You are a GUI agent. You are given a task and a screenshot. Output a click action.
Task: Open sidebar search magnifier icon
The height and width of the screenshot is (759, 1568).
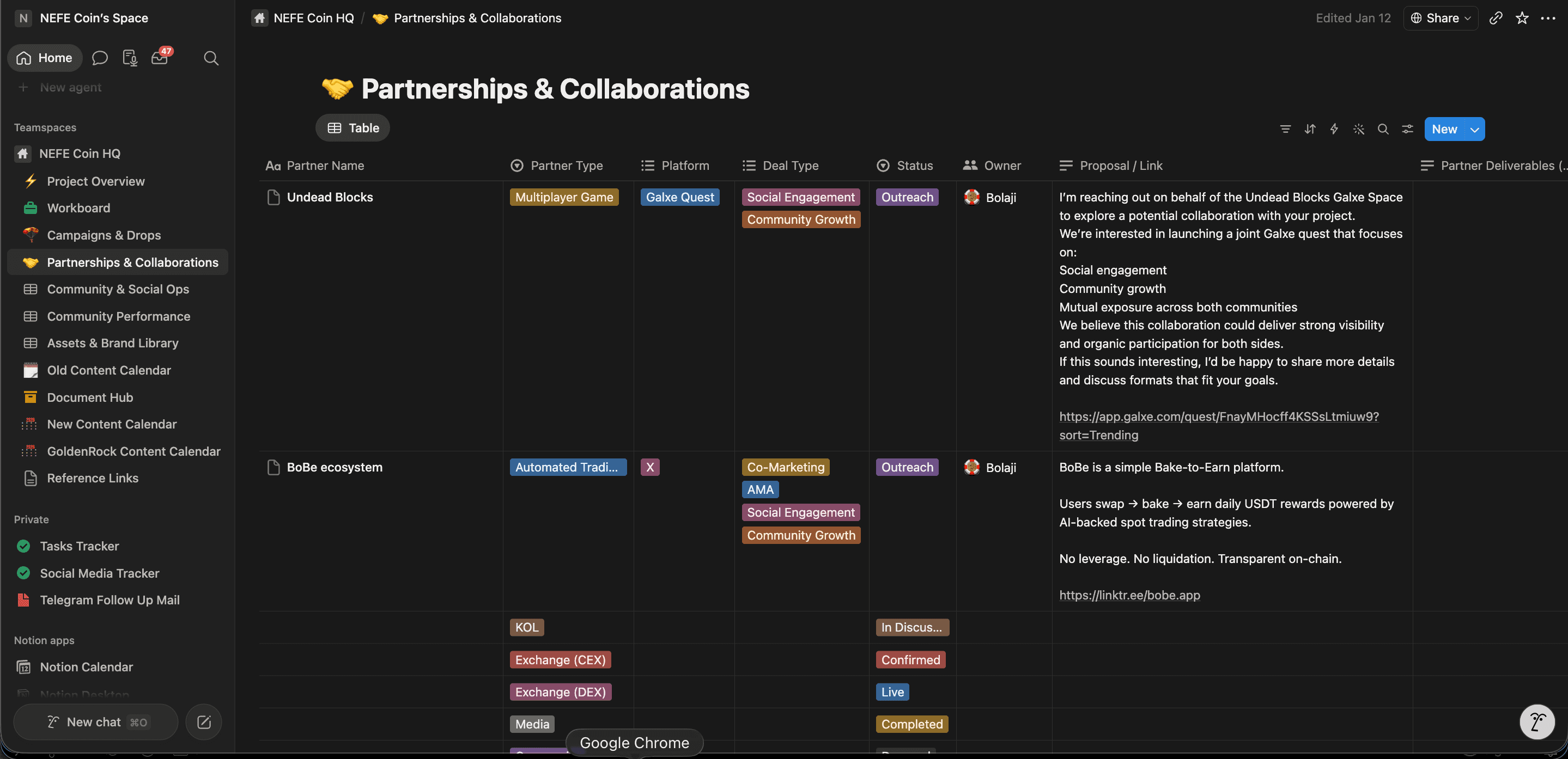pos(211,58)
